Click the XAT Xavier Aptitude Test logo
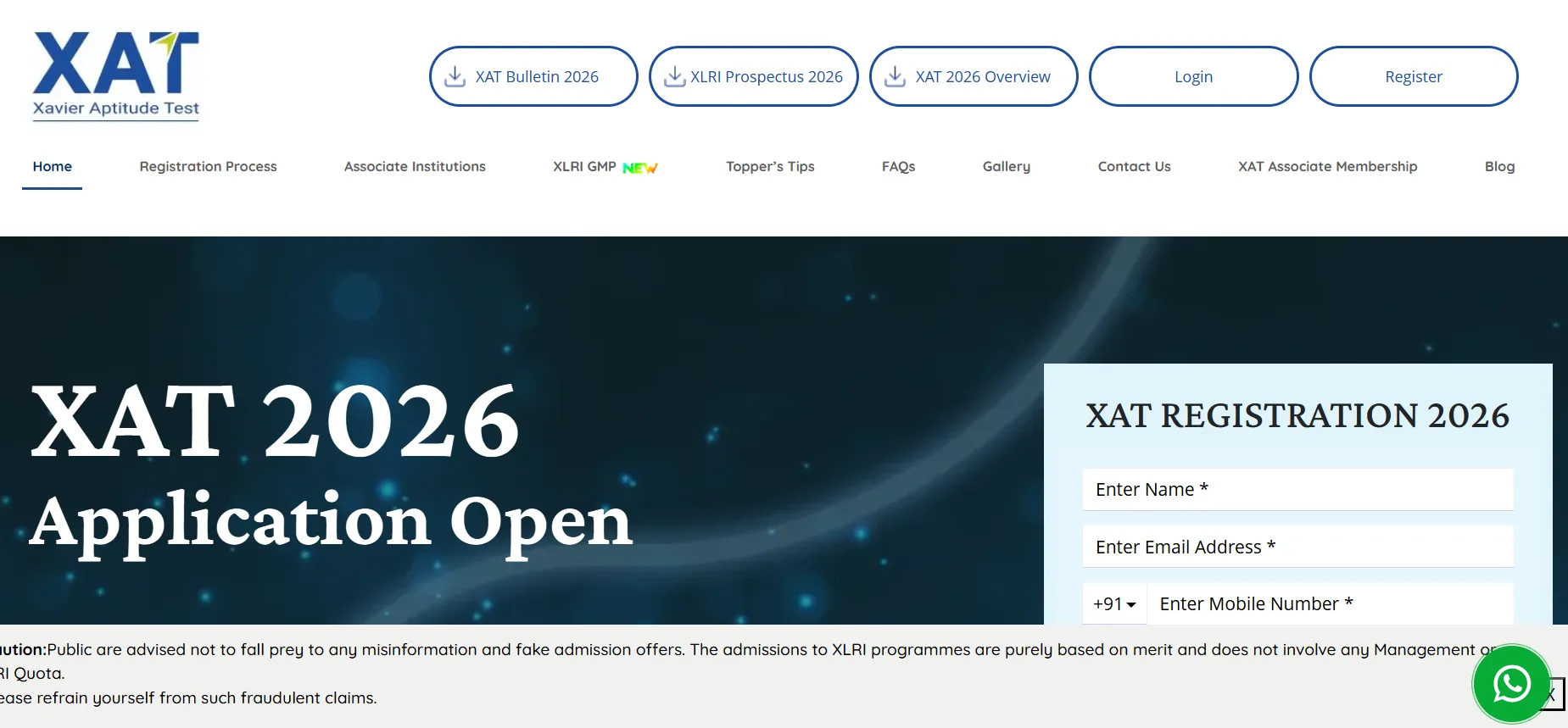This screenshot has width=1568, height=728. pos(116,76)
